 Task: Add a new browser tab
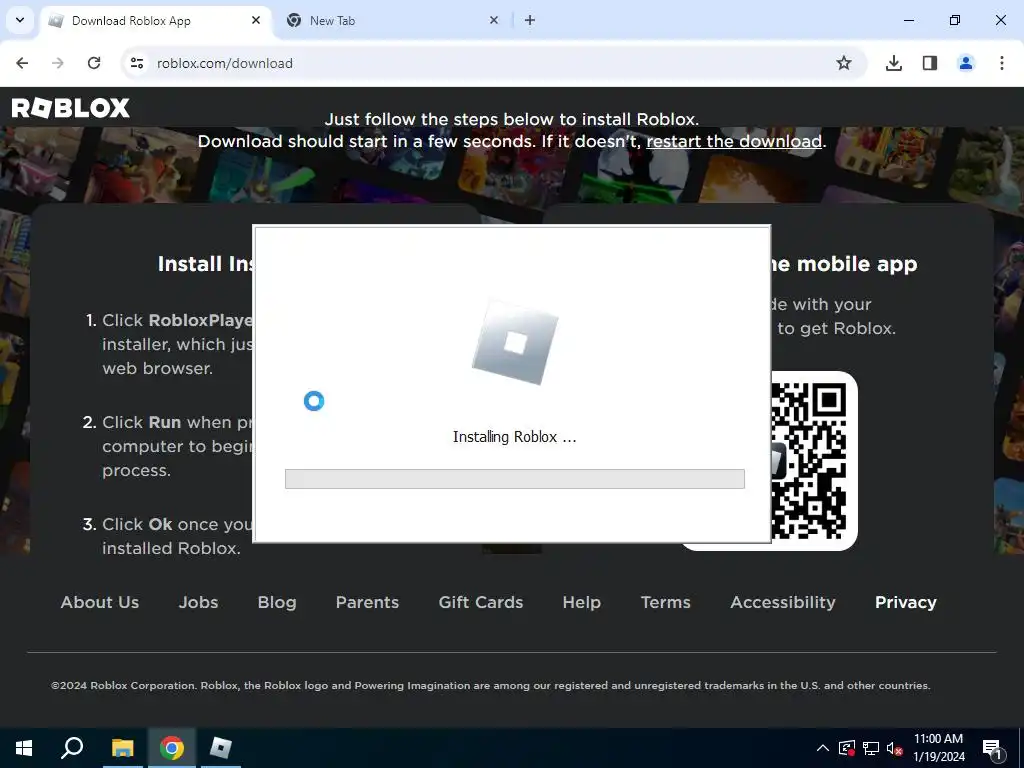(530, 20)
